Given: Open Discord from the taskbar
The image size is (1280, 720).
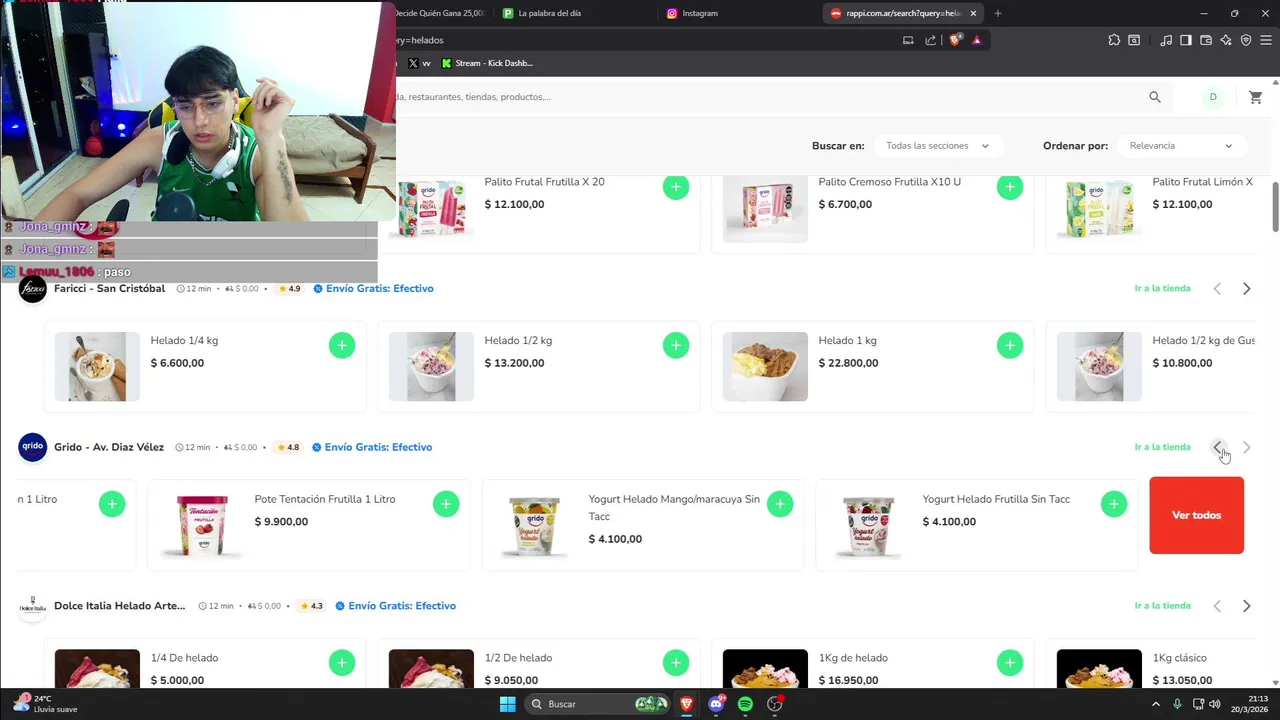Looking at the screenshot, I should 716,704.
